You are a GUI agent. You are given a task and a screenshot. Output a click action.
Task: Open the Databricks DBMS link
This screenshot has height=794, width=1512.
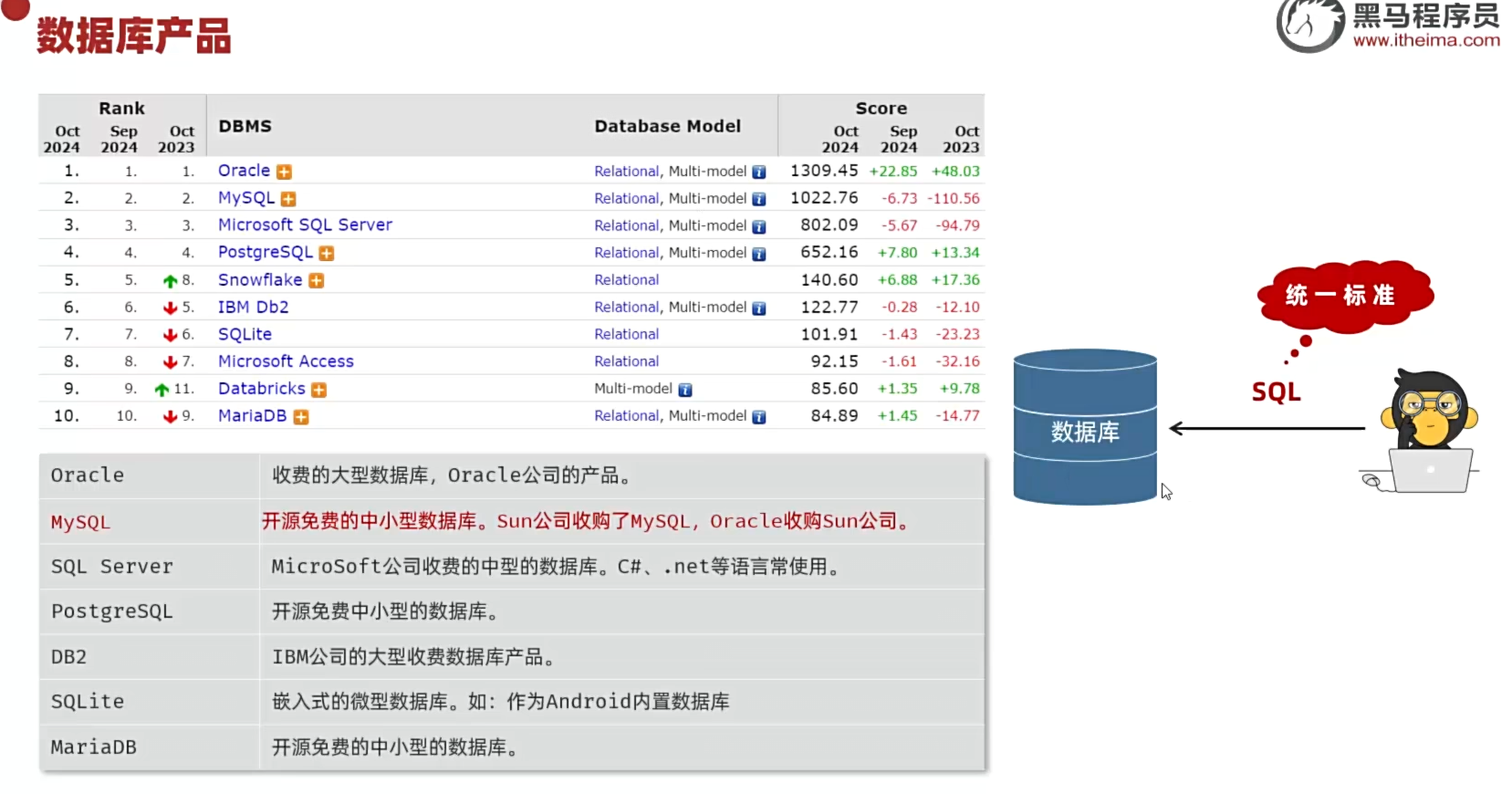[x=261, y=389]
